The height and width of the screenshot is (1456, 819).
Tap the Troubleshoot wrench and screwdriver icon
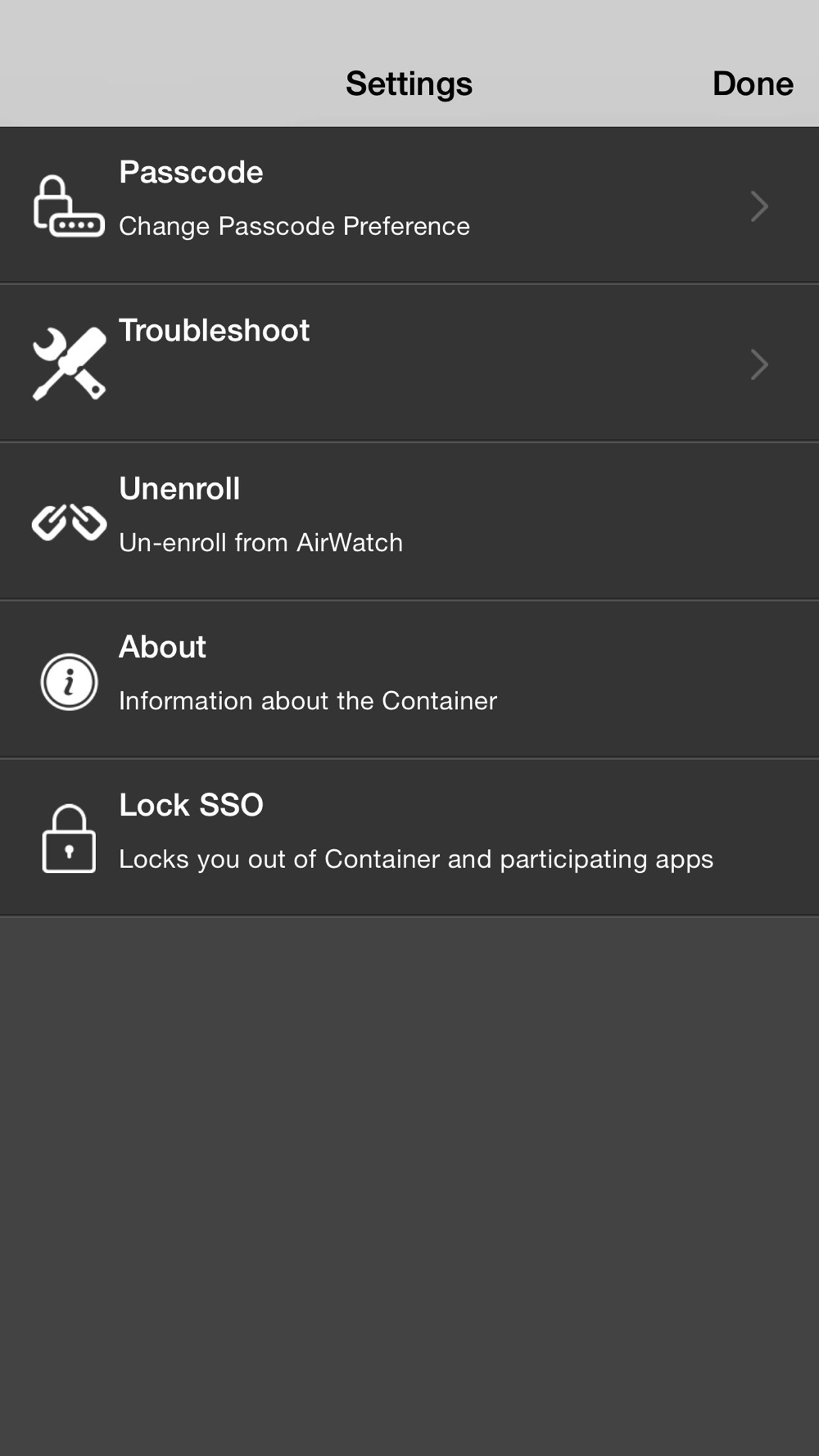tap(69, 364)
